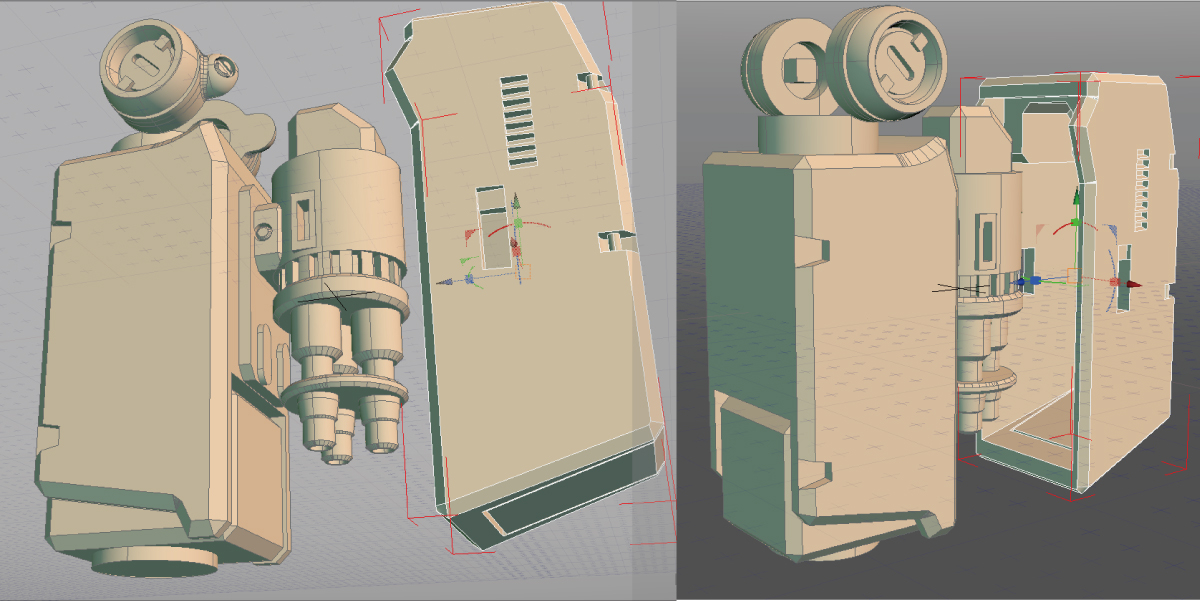The width and height of the screenshot is (1200, 601).
Task: Select red scale cube handle in right viewport
Action: pyautogui.click(x=1114, y=282)
